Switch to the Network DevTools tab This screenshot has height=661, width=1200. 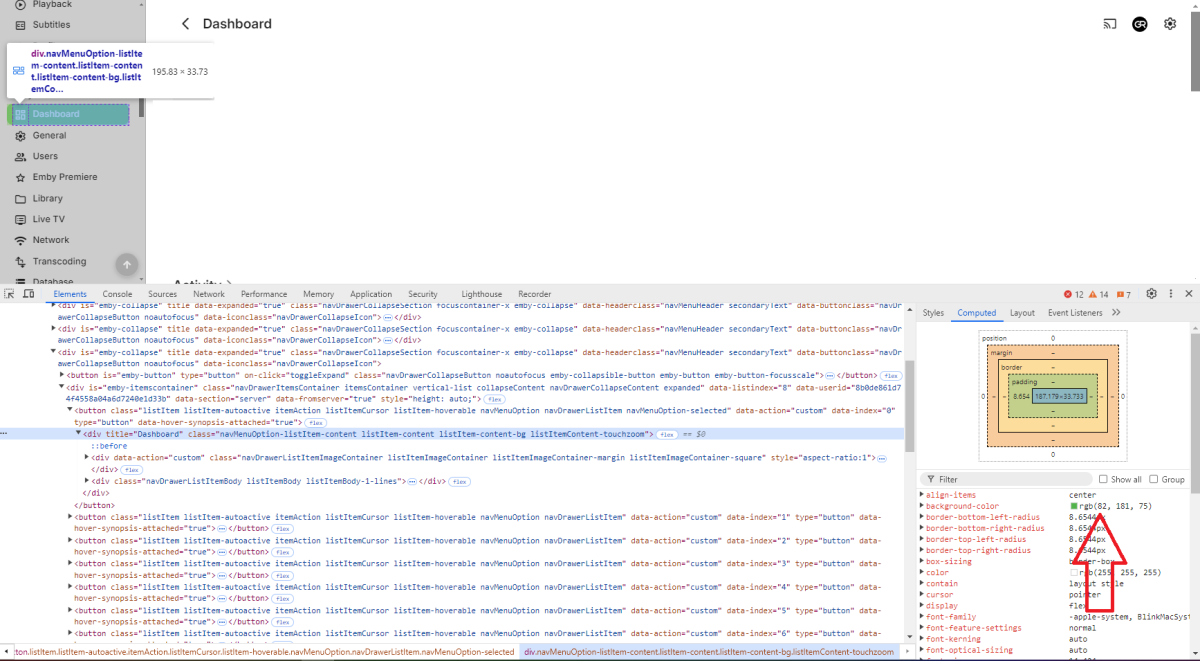pos(209,294)
